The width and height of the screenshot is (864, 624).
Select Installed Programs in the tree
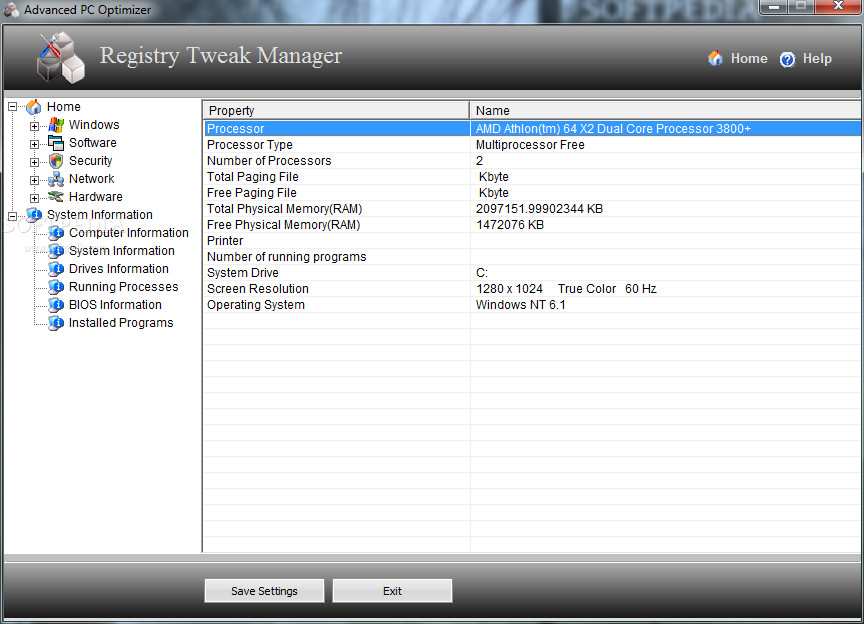[121, 322]
